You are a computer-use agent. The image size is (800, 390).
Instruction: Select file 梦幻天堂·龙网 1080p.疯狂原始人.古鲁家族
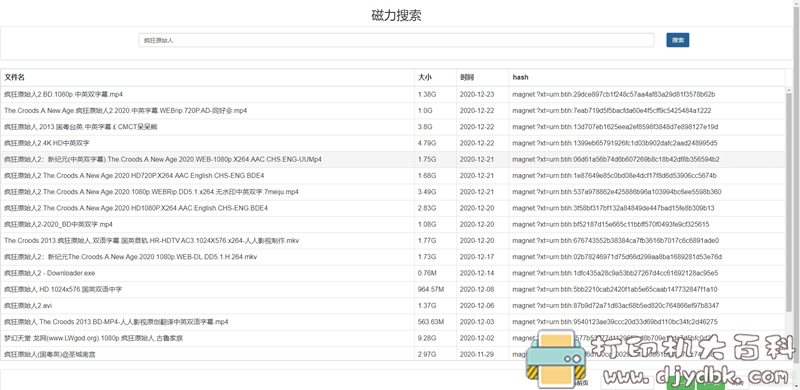pos(94,339)
